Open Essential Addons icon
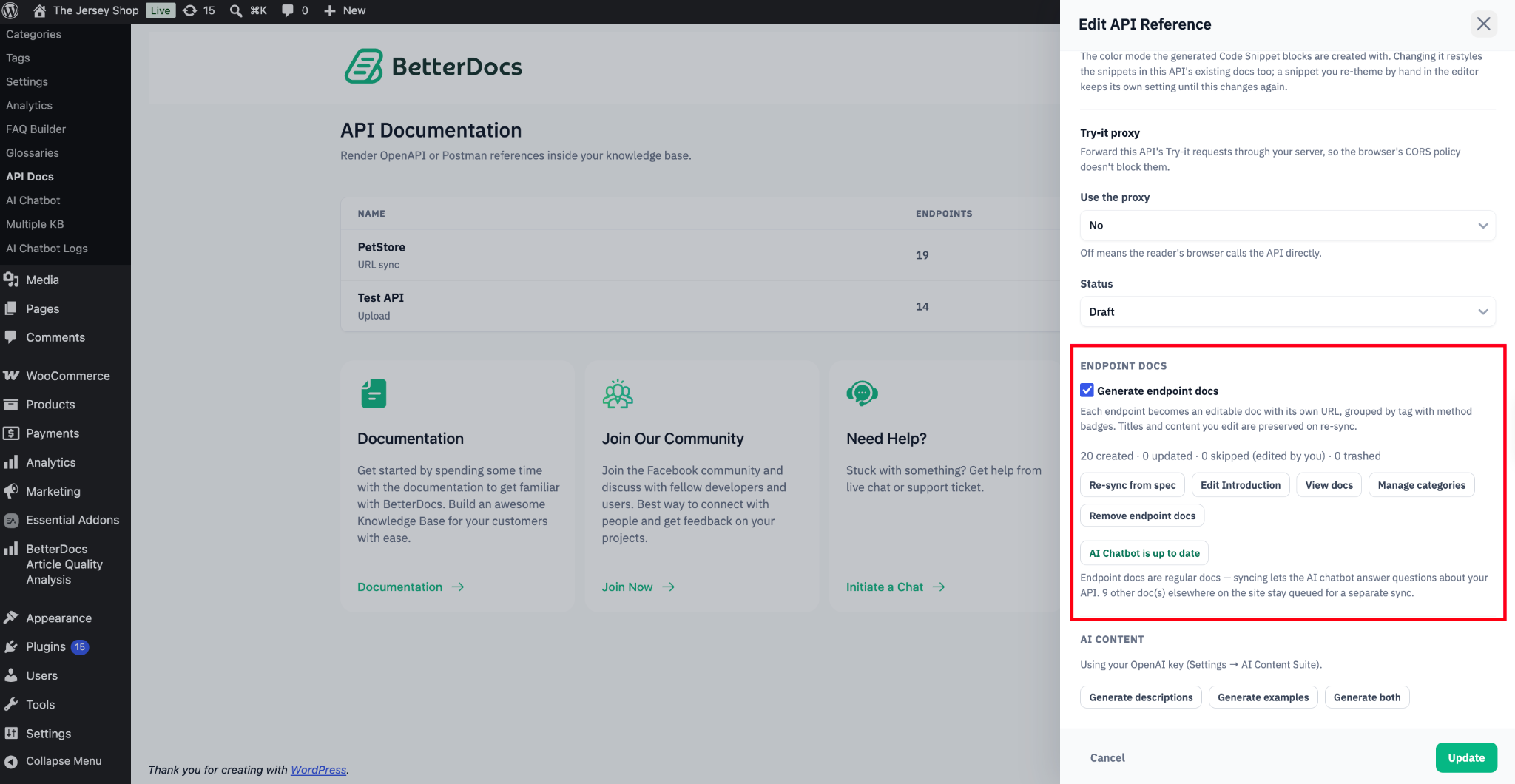Viewport: 1515px width, 784px height. pyautogui.click(x=11, y=520)
